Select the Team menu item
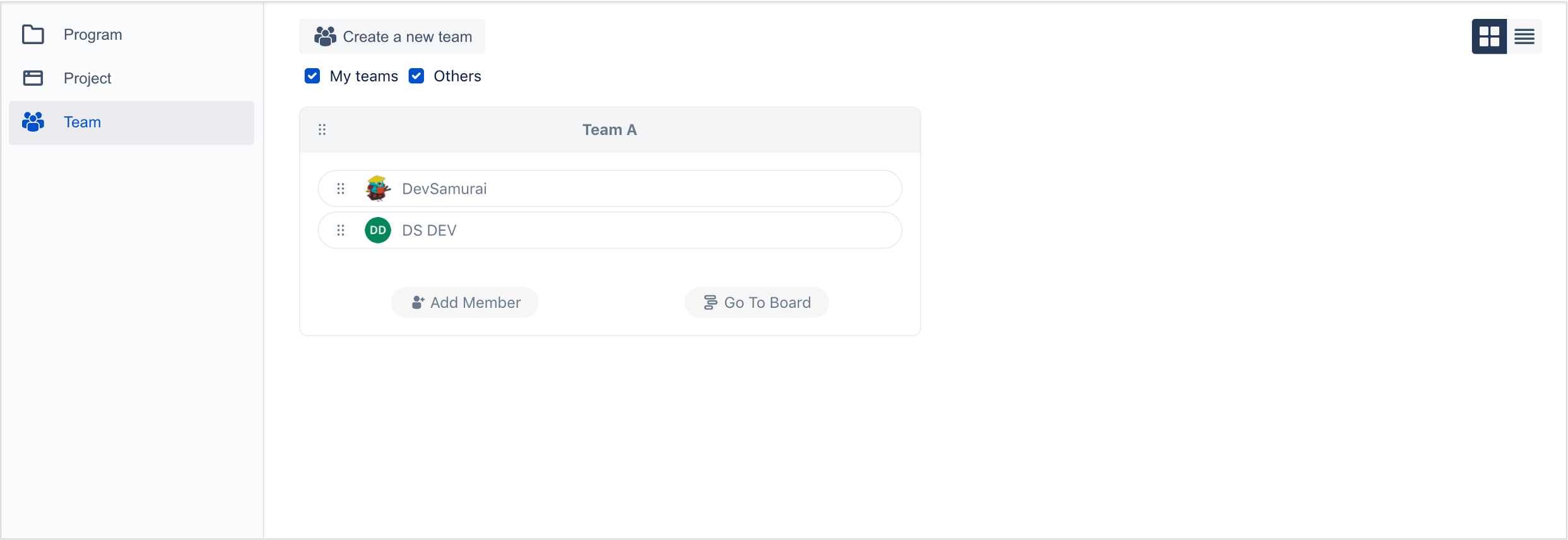The height and width of the screenshot is (540, 1568). pyautogui.click(x=82, y=122)
